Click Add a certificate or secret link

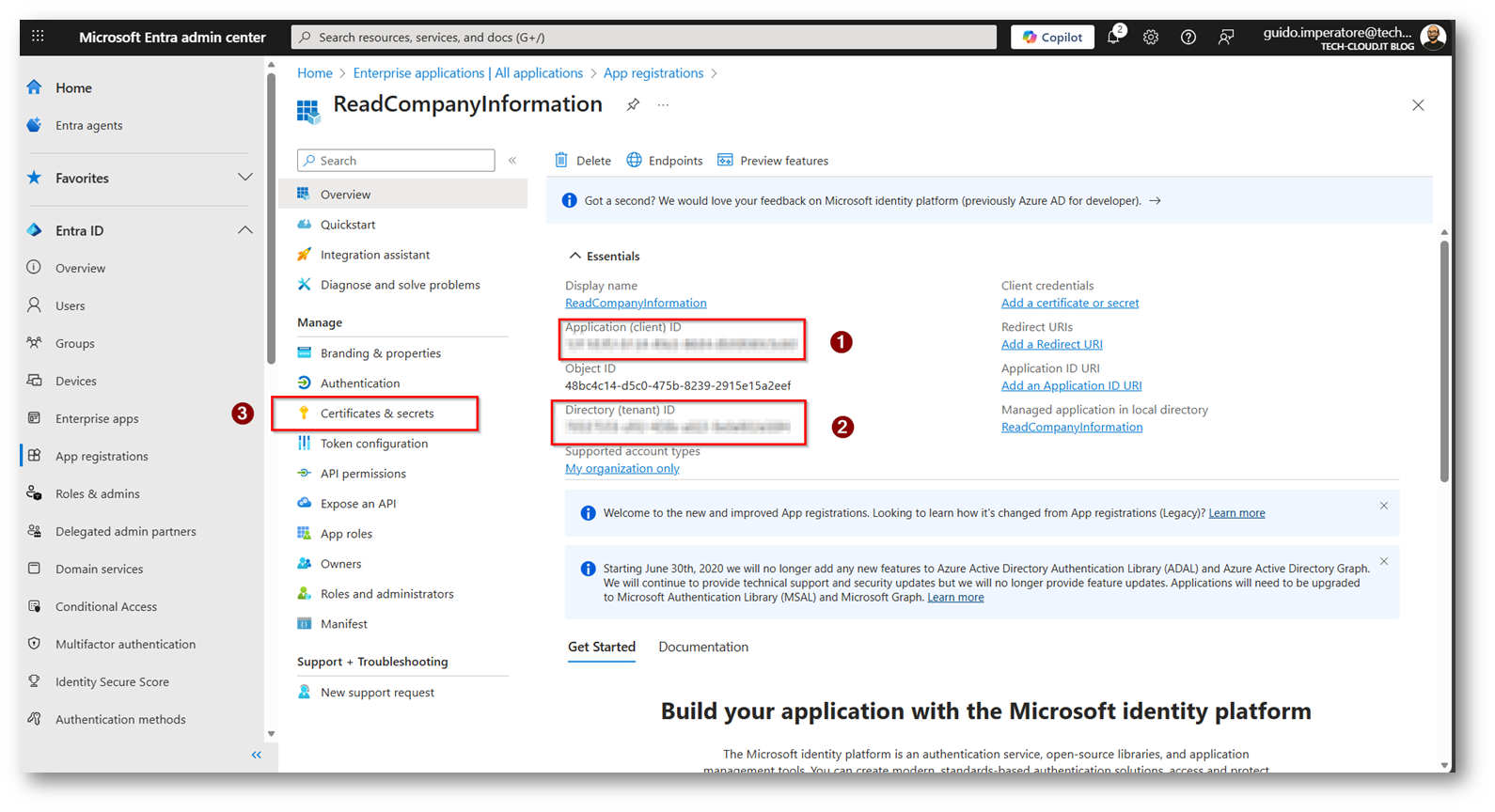pos(1069,304)
